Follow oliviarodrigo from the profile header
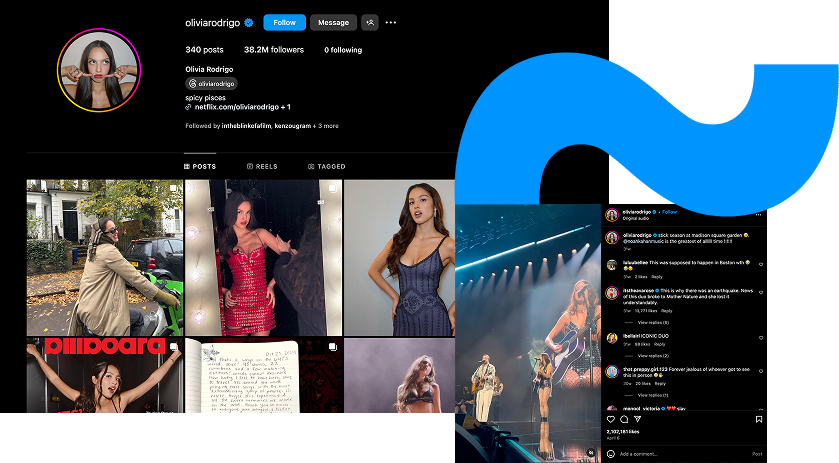The image size is (839, 463). coord(284,22)
